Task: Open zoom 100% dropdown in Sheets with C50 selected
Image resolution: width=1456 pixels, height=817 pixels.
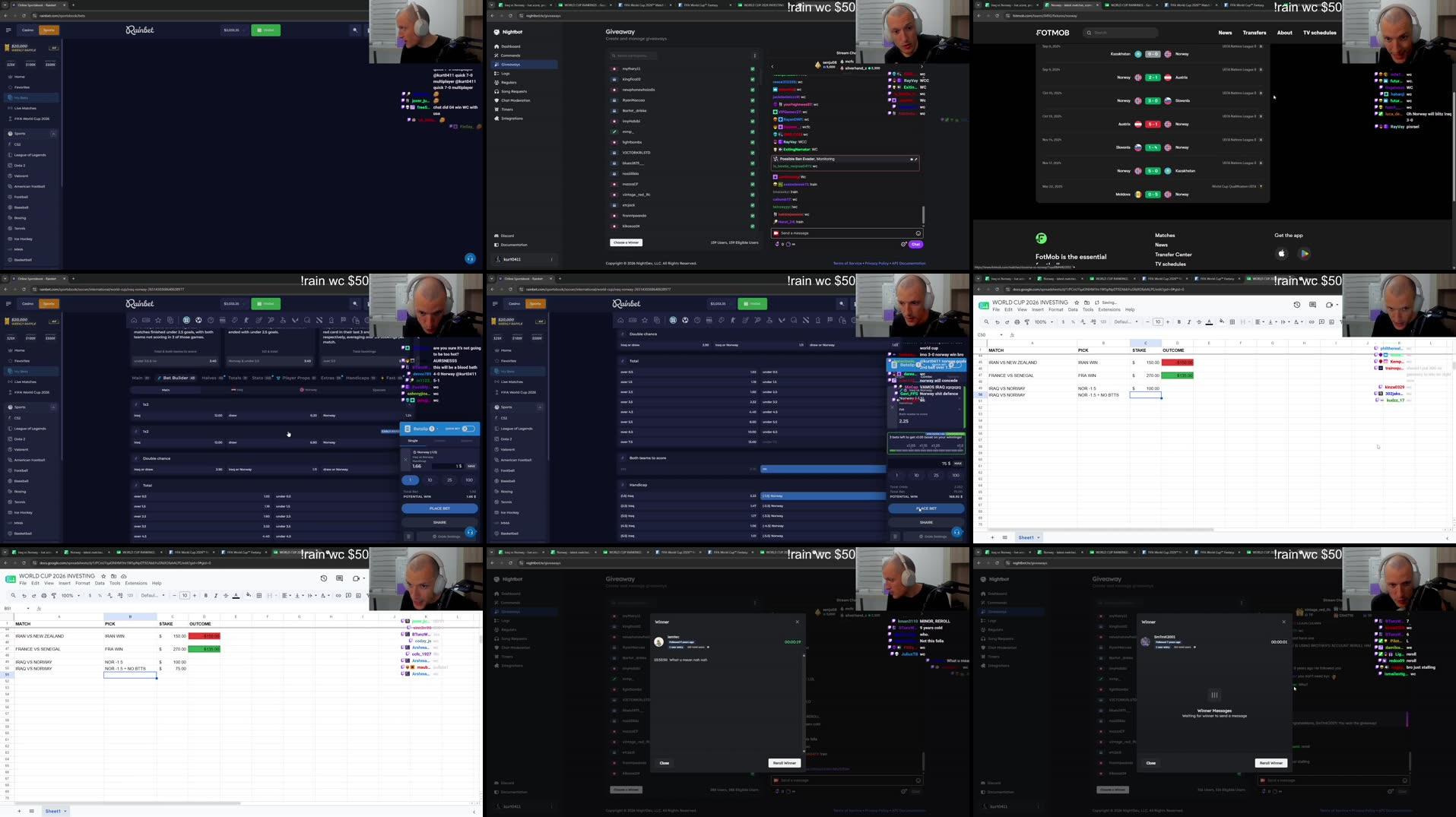Action: pos(1042,321)
